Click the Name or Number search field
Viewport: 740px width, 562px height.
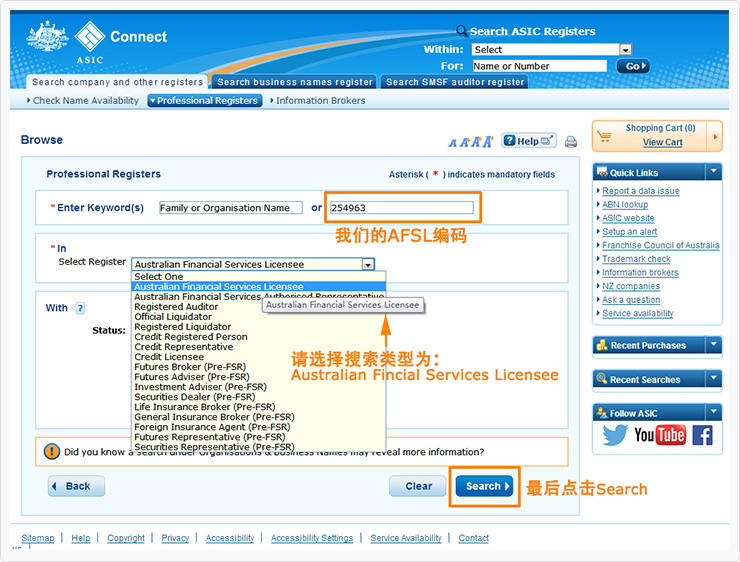[x=539, y=66]
